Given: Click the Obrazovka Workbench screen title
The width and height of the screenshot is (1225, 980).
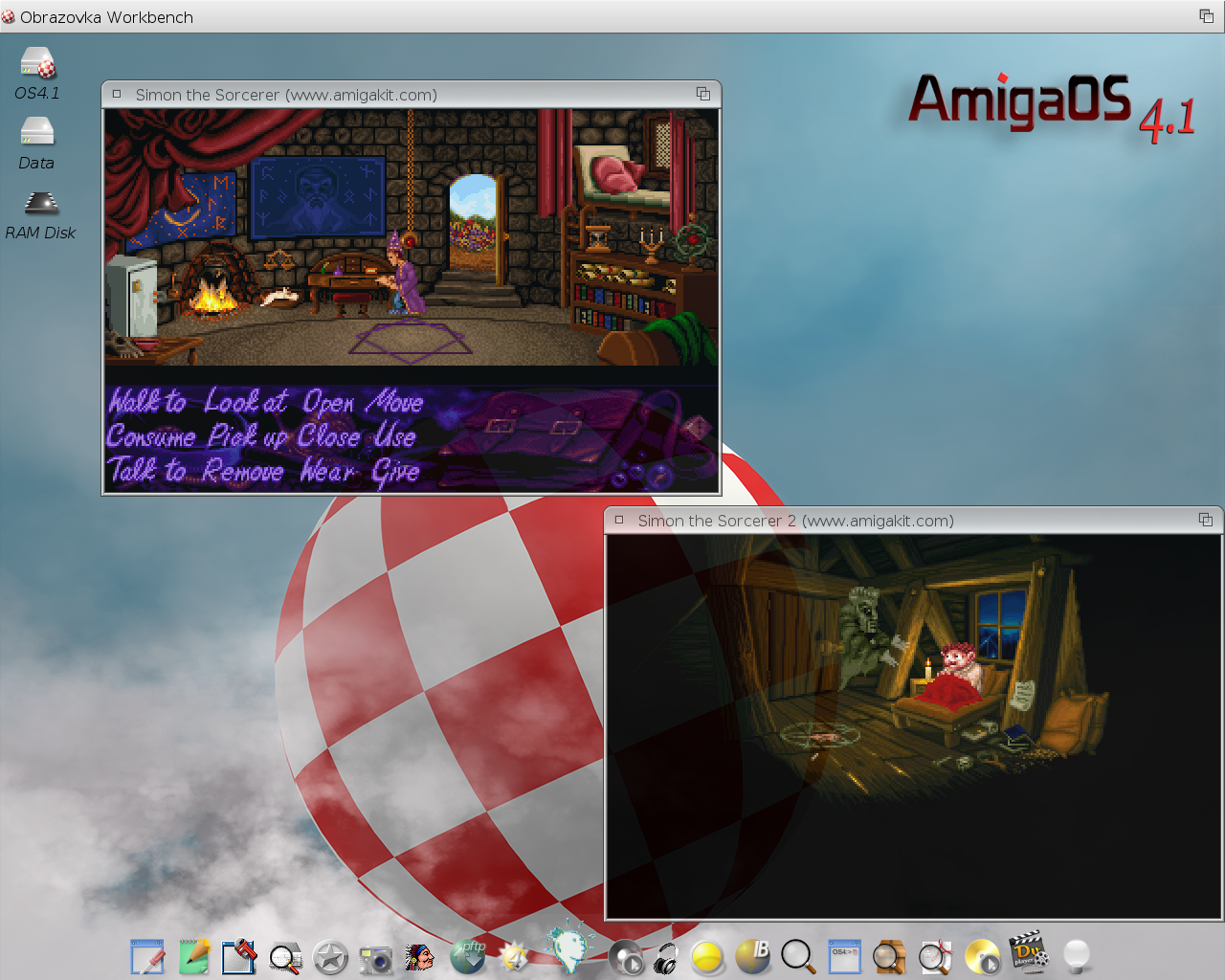Looking at the screenshot, I should pyautogui.click(x=106, y=17).
